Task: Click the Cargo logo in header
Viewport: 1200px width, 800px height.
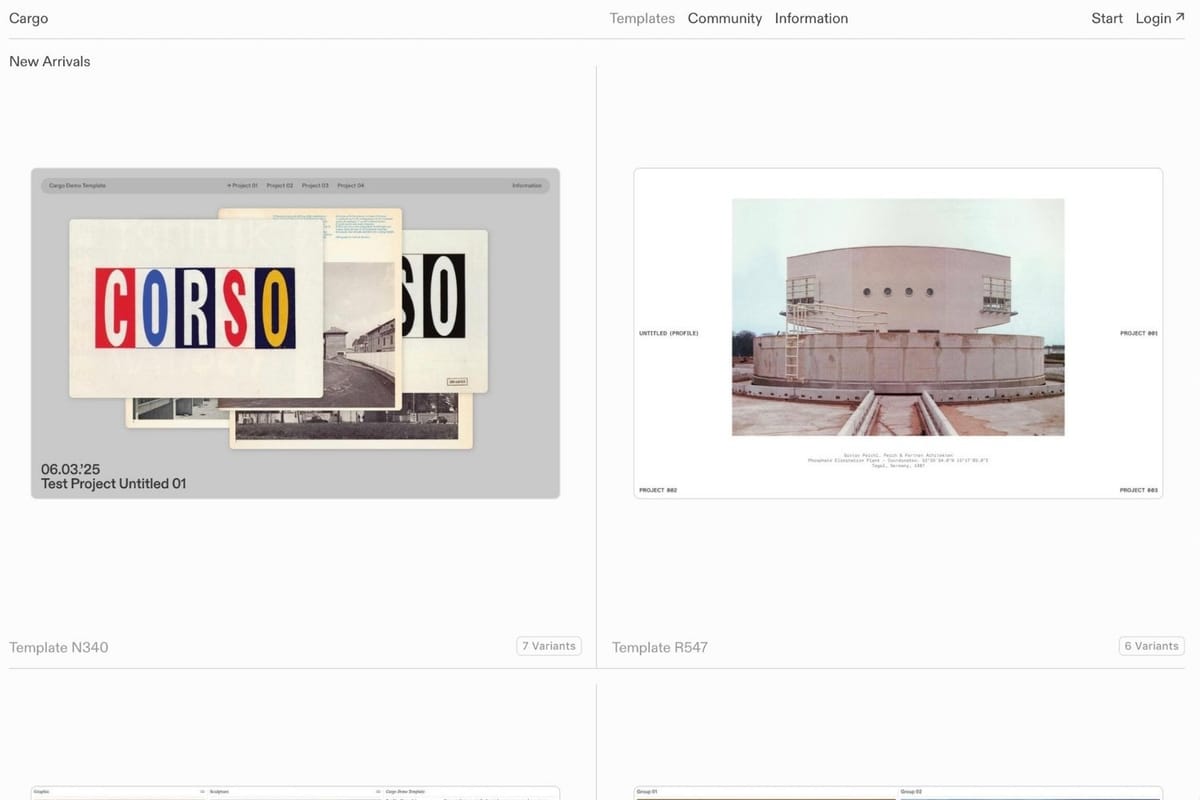Action: (28, 18)
